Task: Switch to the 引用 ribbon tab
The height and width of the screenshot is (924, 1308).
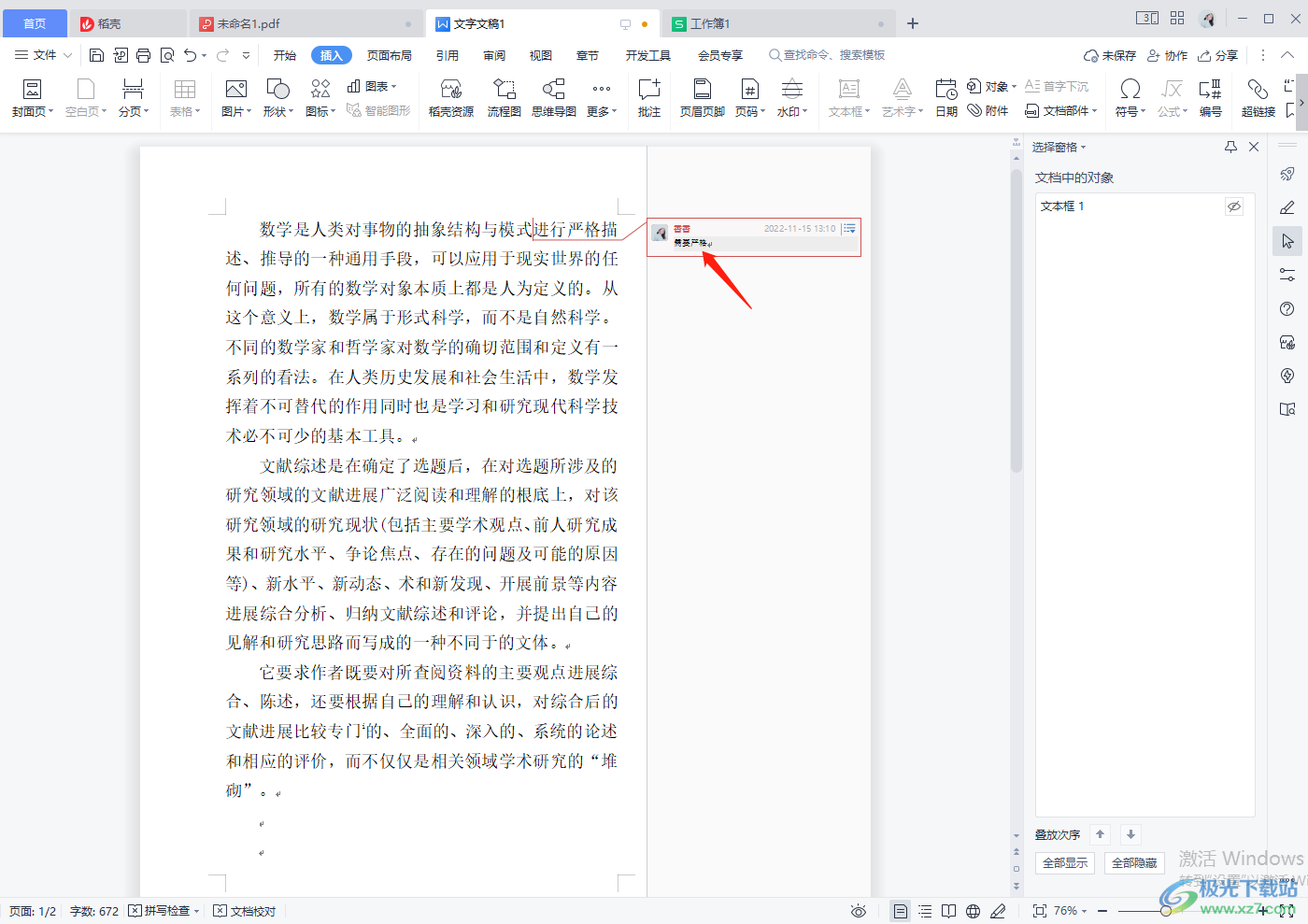Action: [x=448, y=55]
